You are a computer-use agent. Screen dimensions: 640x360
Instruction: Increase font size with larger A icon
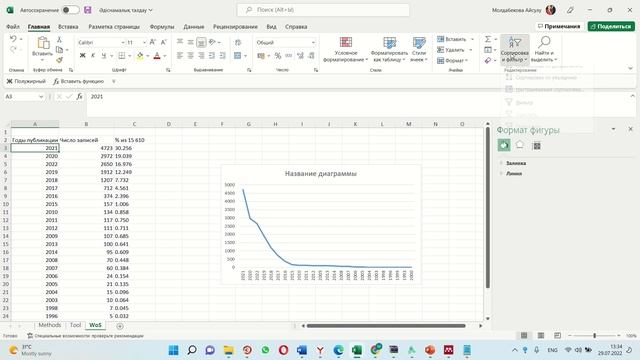(152, 42)
